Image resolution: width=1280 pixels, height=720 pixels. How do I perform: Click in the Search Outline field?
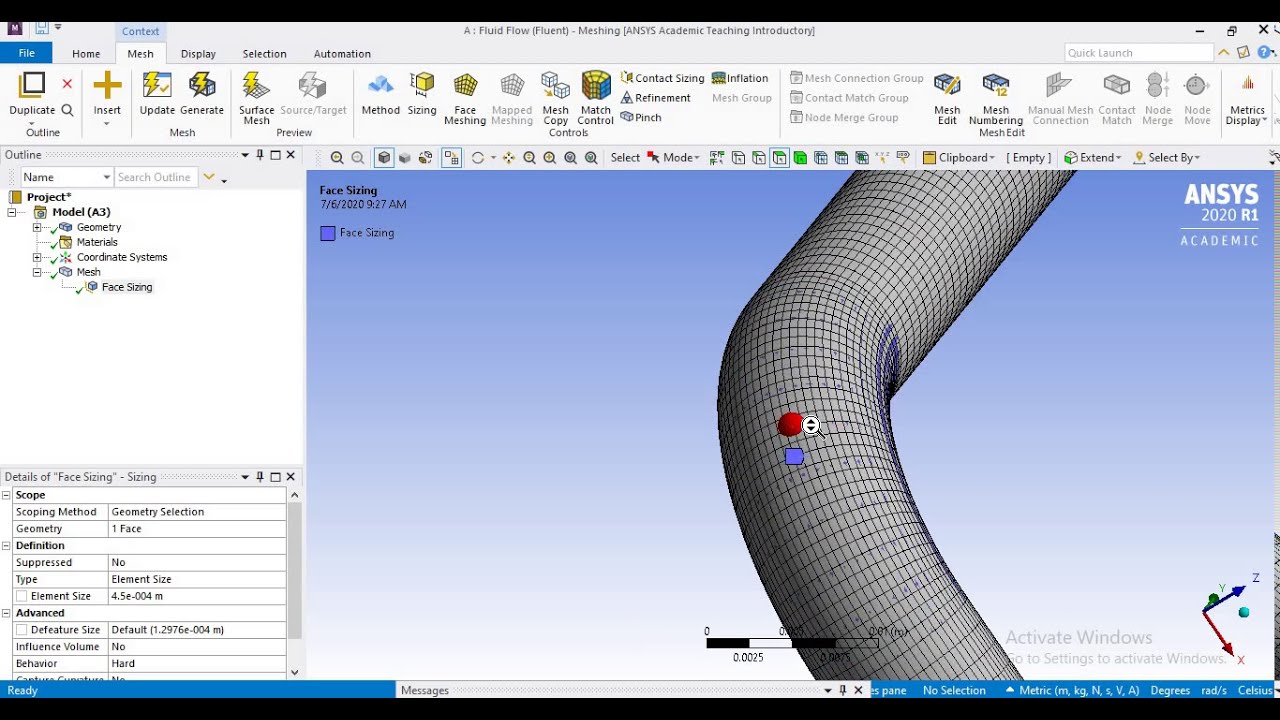click(156, 177)
